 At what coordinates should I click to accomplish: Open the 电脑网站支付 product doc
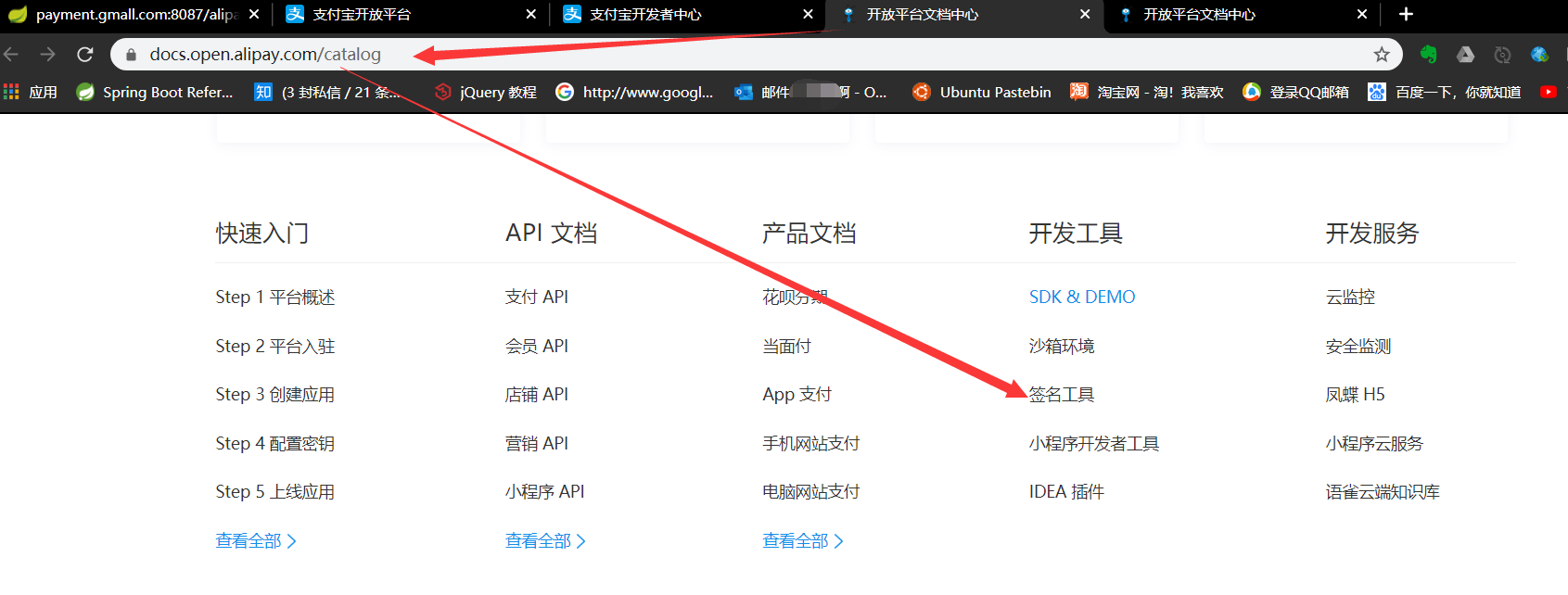(x=811, y=492)
